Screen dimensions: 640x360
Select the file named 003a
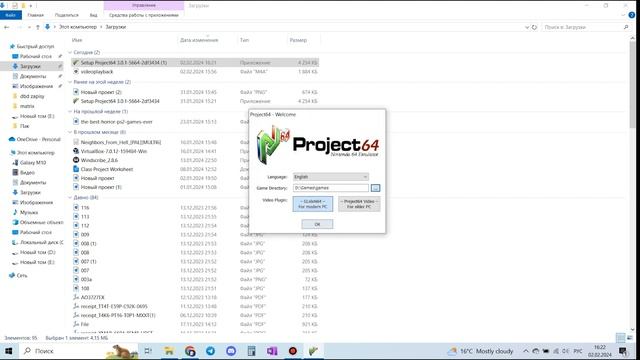(x=86, y=279)
